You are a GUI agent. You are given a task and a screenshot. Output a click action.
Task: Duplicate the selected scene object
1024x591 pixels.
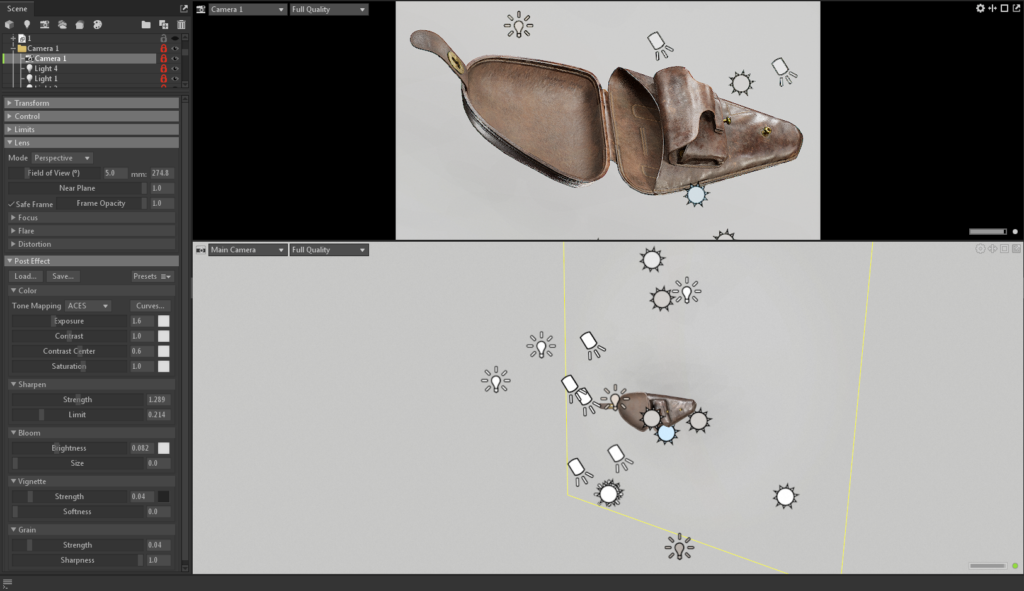pos(163,24)
